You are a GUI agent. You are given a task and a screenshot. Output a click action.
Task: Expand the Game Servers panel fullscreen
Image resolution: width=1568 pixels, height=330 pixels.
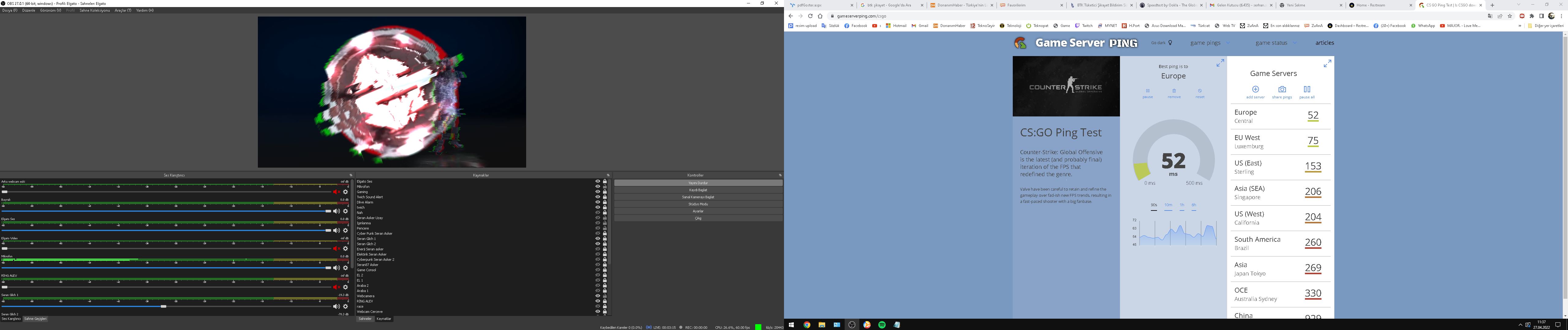(1327, 64)
